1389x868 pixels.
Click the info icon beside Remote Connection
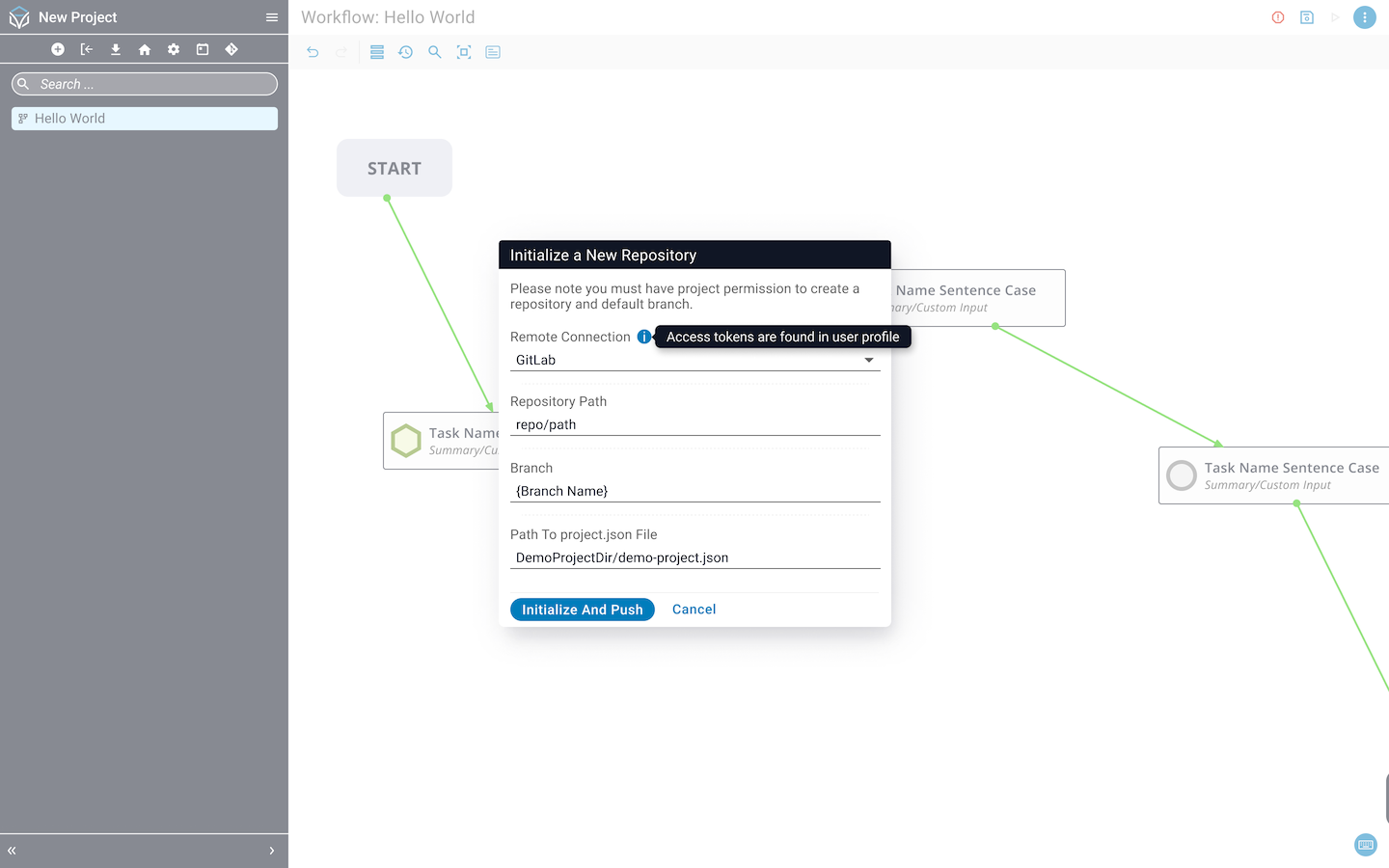(643, 337)
